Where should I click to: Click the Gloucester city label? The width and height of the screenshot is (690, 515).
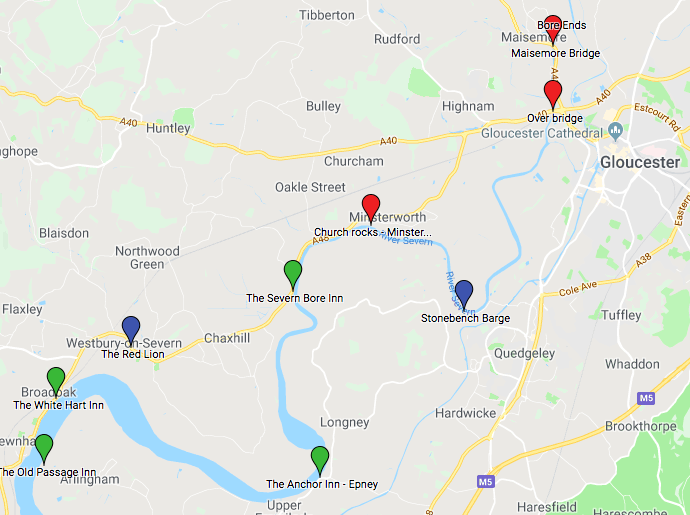click(640, 162)
